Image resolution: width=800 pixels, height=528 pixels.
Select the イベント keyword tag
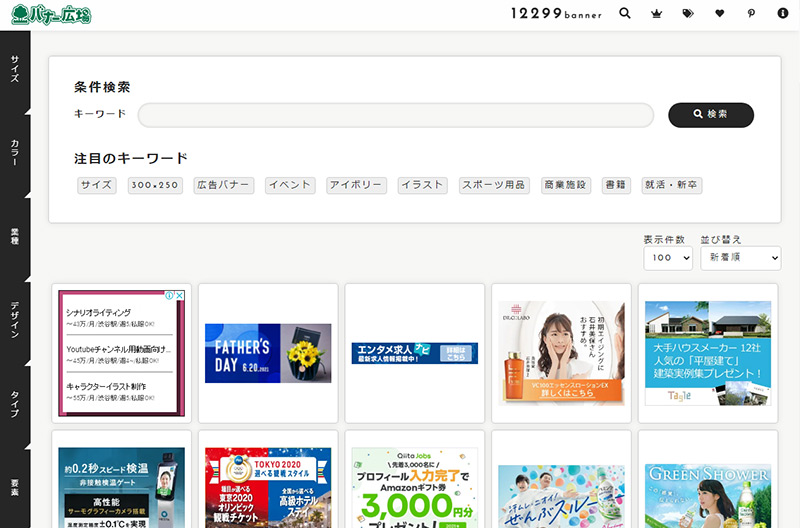click(290, 185)
